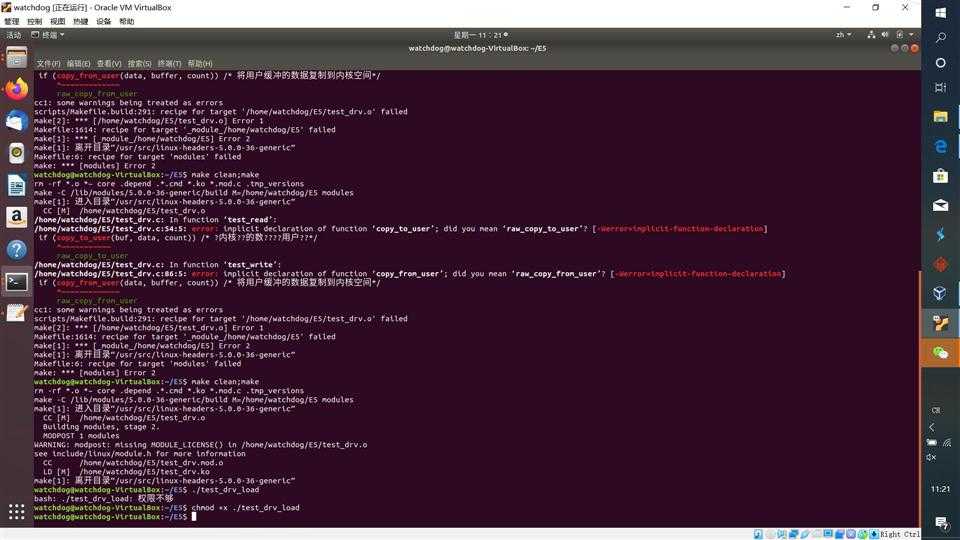Click the Right Ctrl host key indicator
The image size is (960, 540).
(x=900, y=534)
